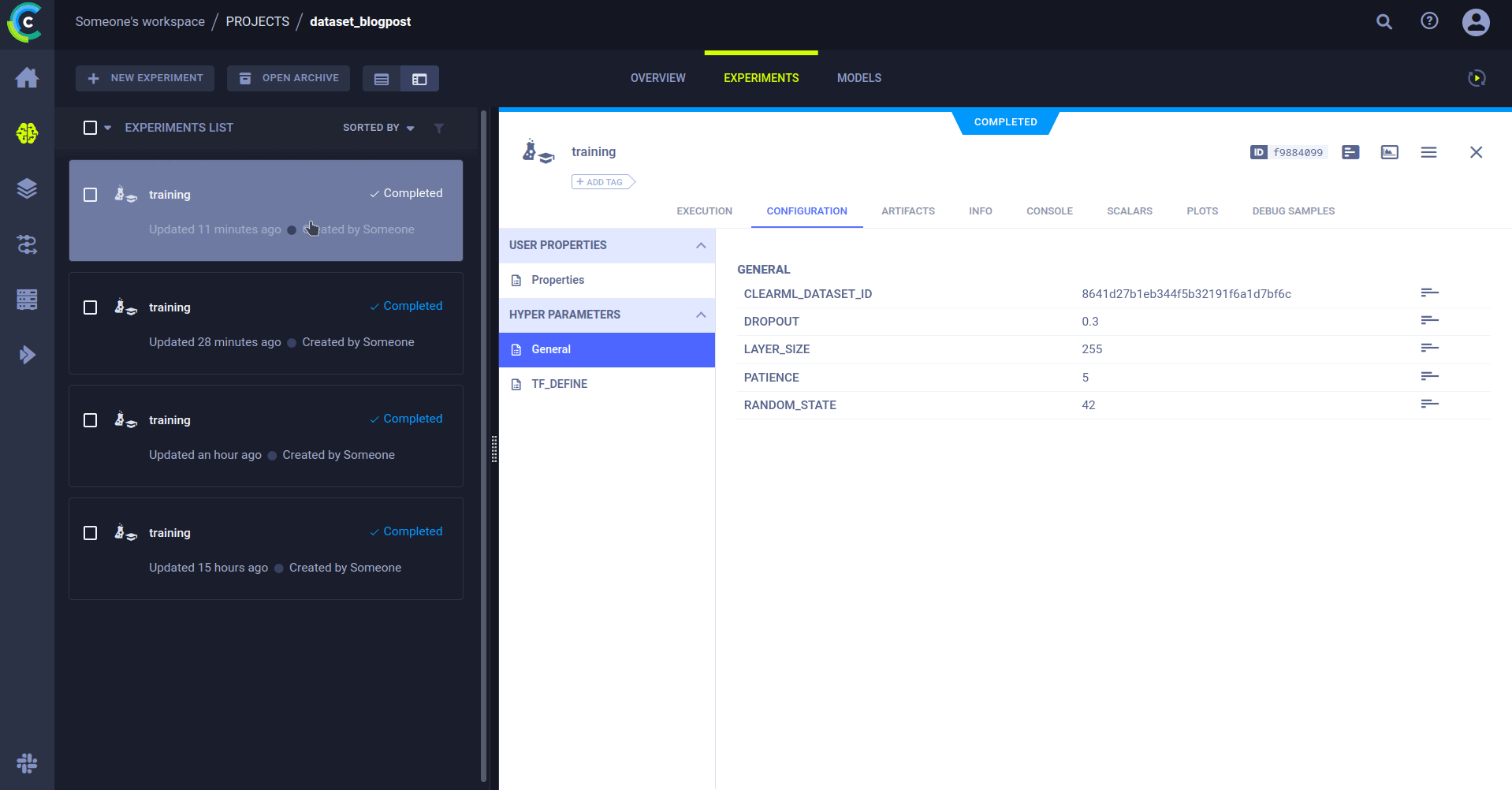Check the training experiment updated 15 hours ago
The width and height of the screenshot is (1512, 790).
(x=90, y=533)
